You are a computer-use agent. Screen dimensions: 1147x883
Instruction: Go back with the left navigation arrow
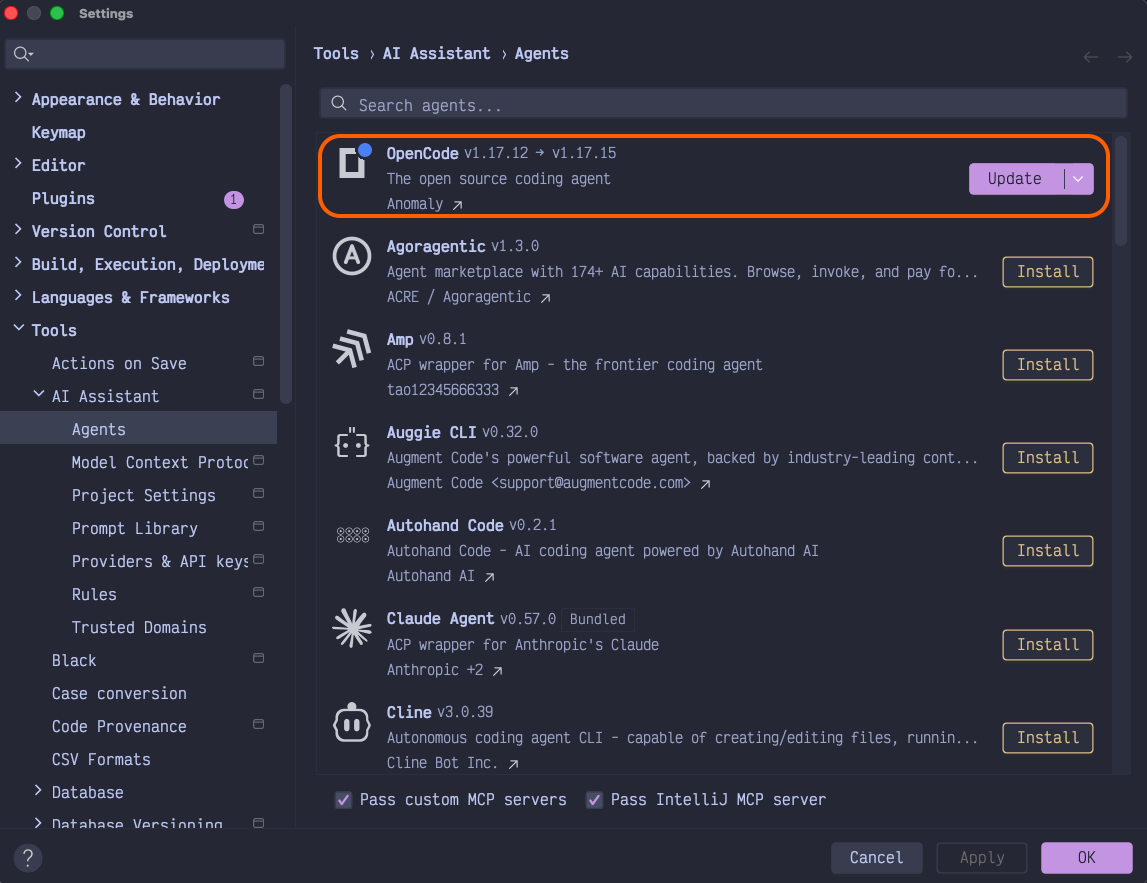click(1091, 56)
